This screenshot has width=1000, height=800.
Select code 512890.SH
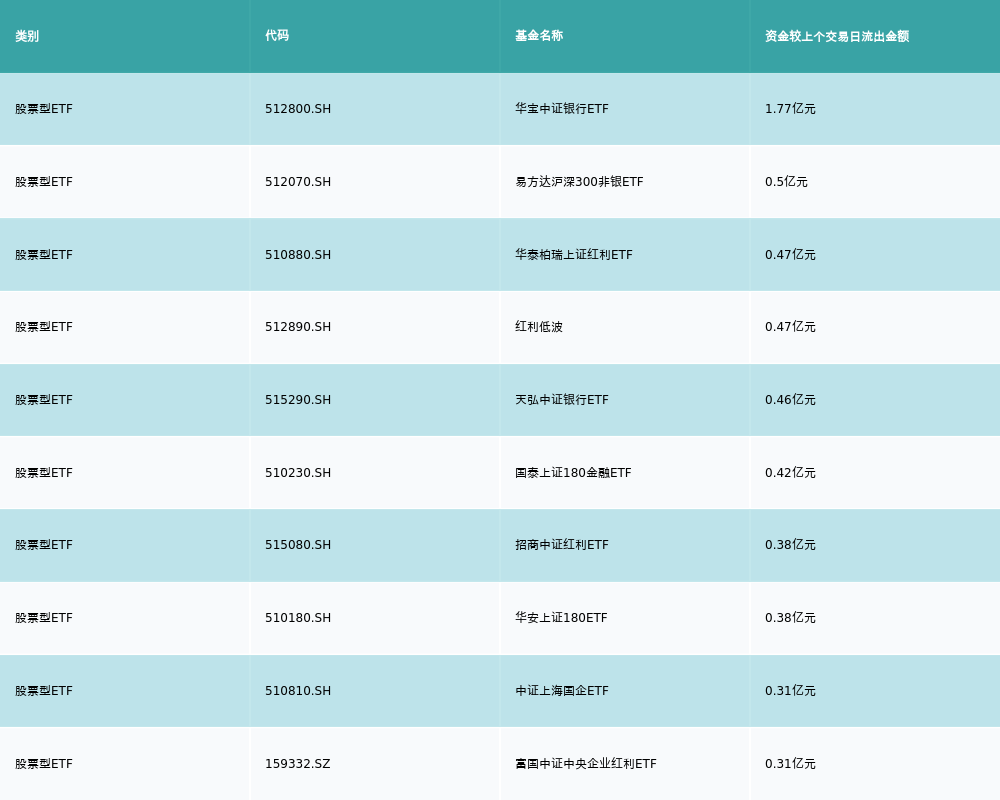pos(298,327)
